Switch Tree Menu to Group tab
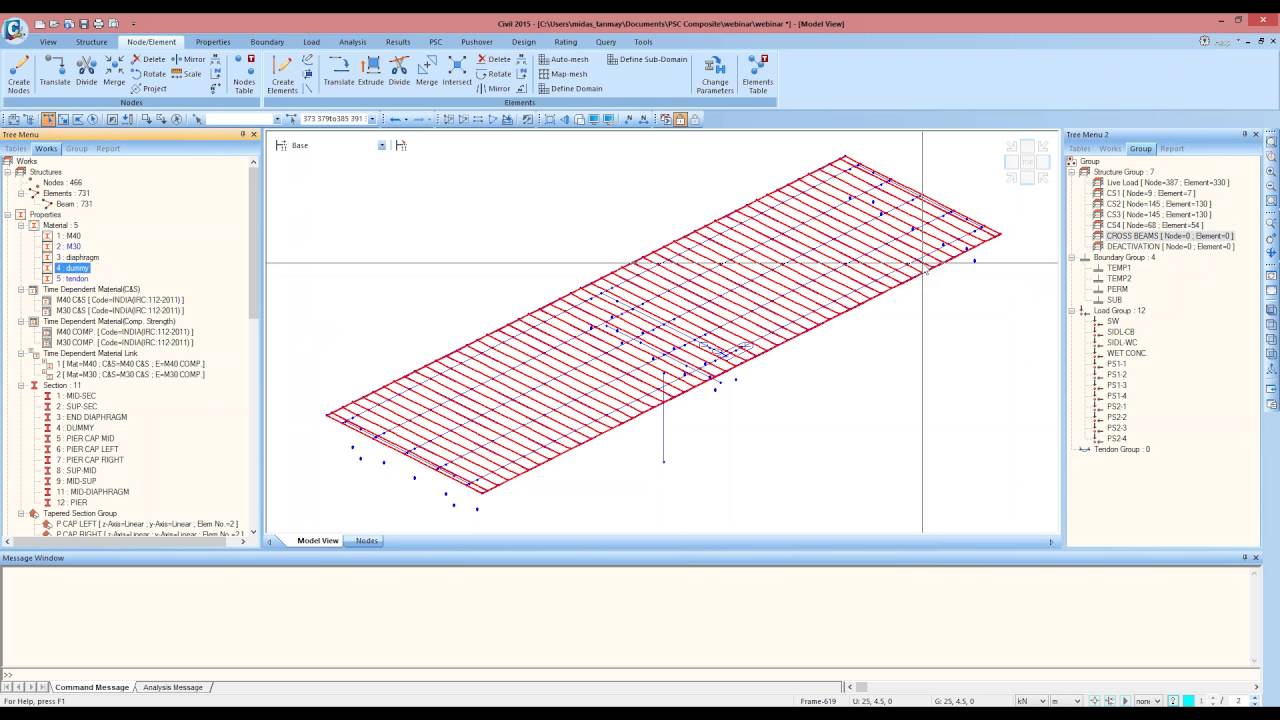1280x720 pixels. (77, 148)
